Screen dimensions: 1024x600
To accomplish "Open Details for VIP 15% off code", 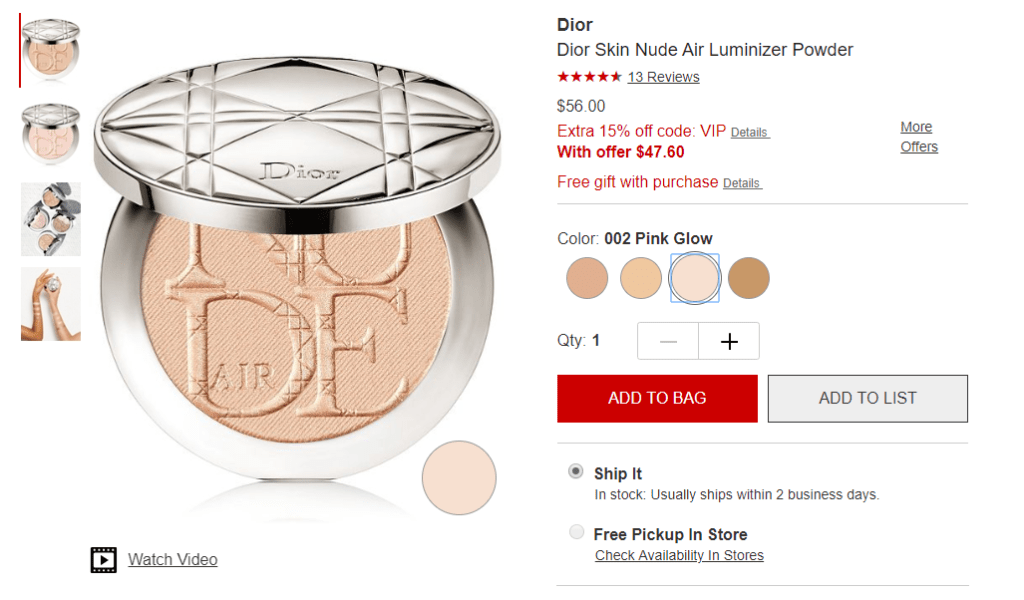I will (750, 133).
